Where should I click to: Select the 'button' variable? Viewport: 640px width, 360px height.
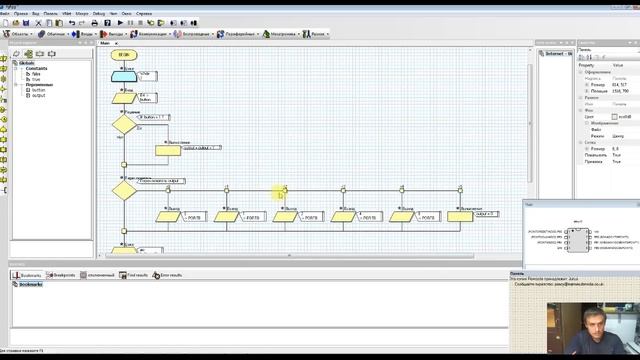[x=38, y=90]
